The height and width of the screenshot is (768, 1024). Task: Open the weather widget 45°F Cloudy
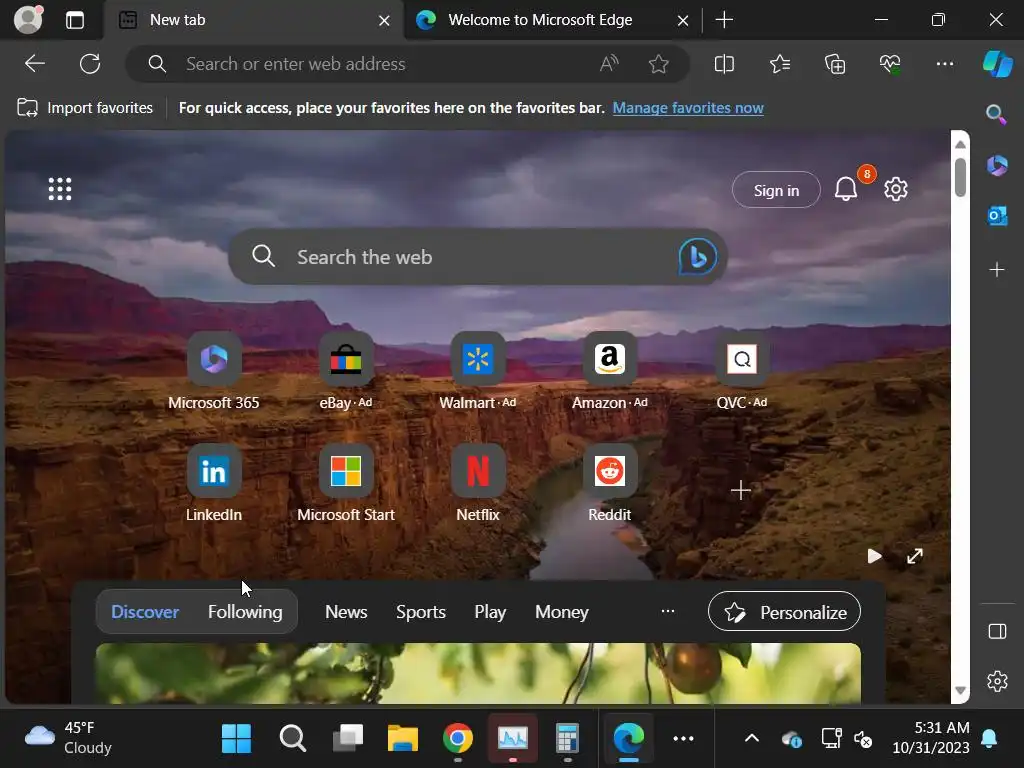[x=68, y=738]
